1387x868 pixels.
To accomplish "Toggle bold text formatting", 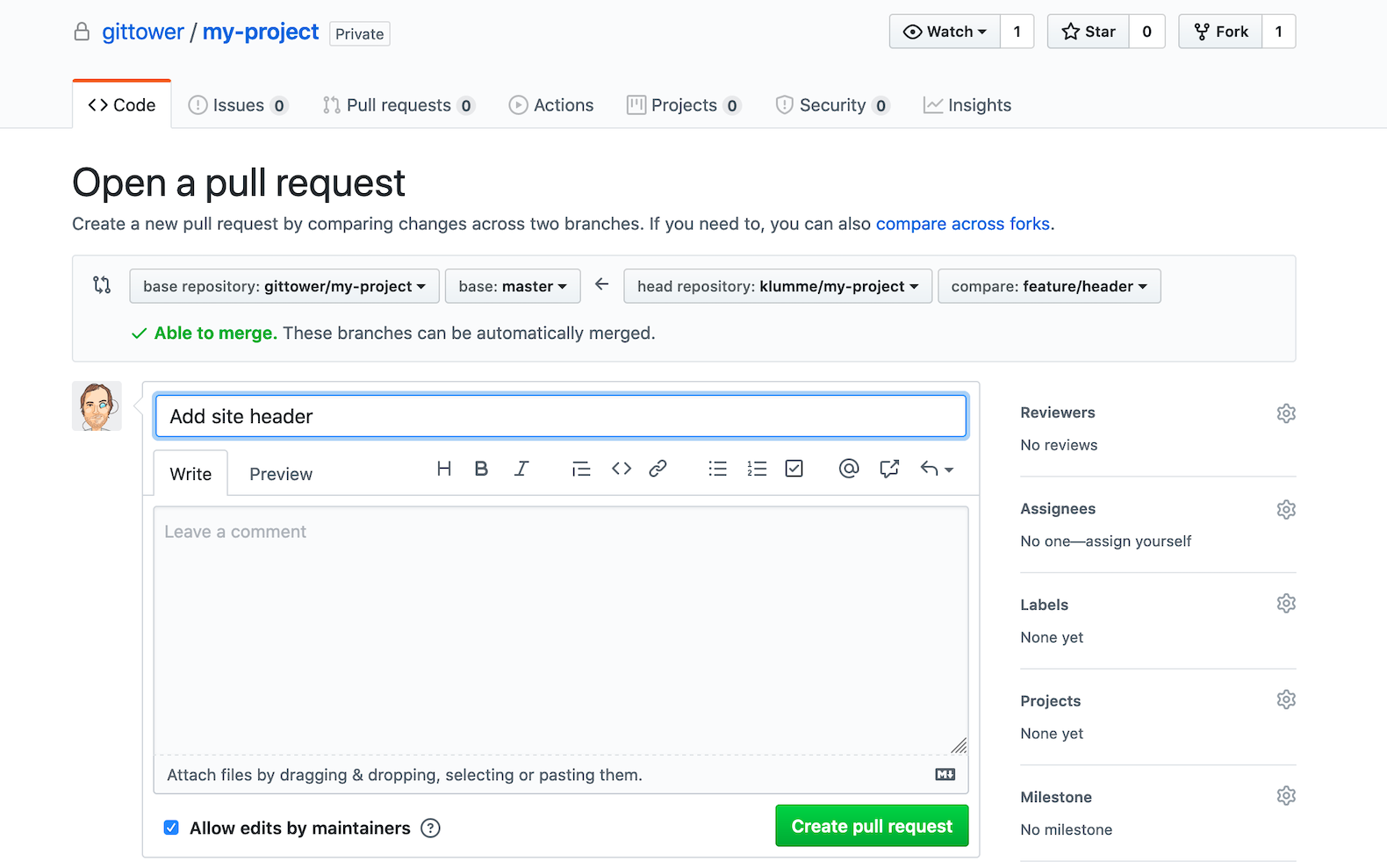I will [x=481, y=469].
